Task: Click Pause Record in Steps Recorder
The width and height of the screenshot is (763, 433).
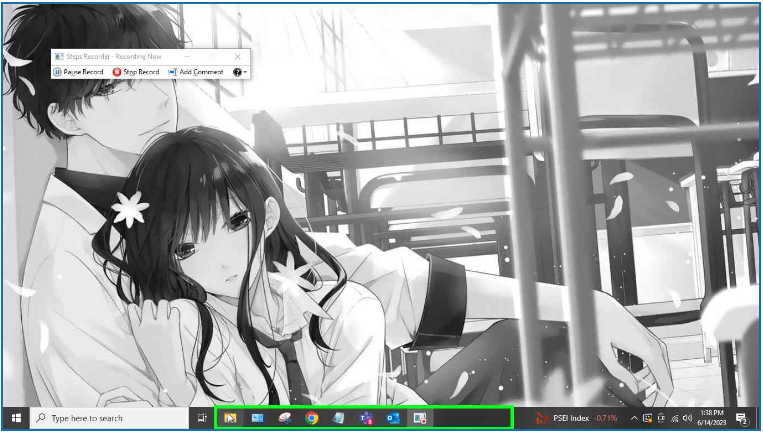Action: pyautogui.click(x=78, y=72)
